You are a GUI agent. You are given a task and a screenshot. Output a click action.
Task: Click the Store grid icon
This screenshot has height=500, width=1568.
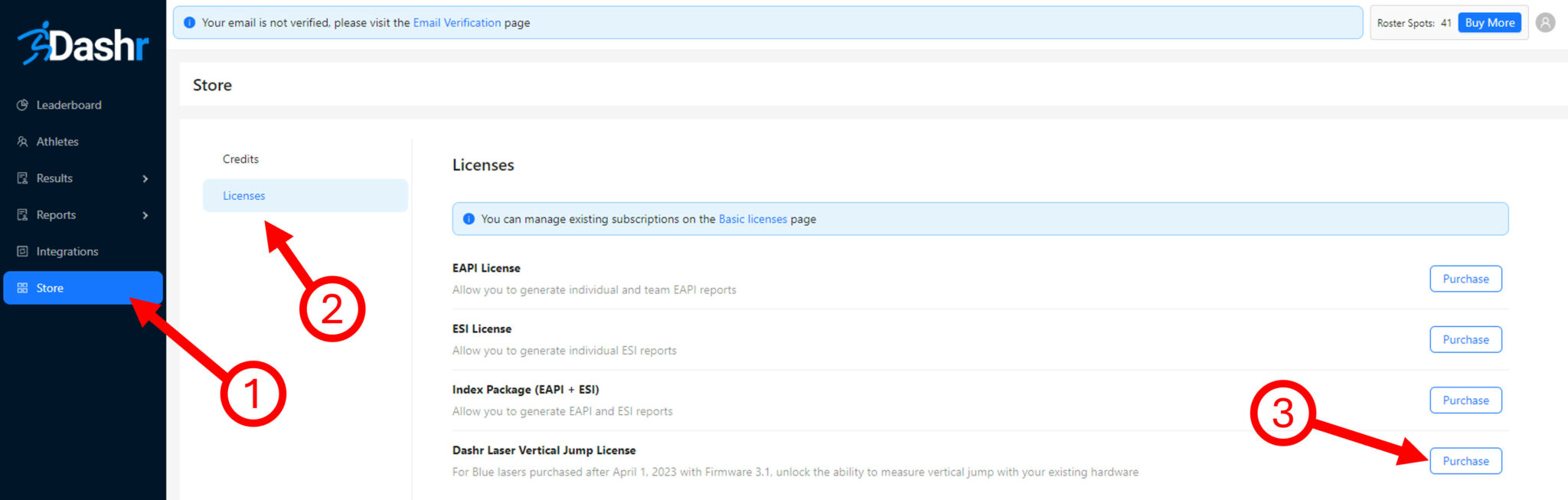(x=22, y=288)
